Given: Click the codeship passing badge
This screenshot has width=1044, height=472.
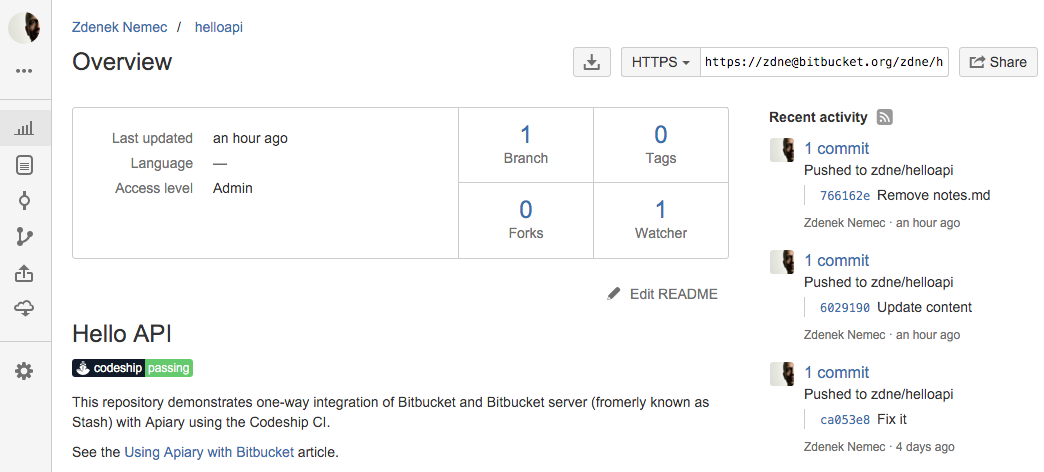Looking at the screenshot, I should [x=132, y=367].
